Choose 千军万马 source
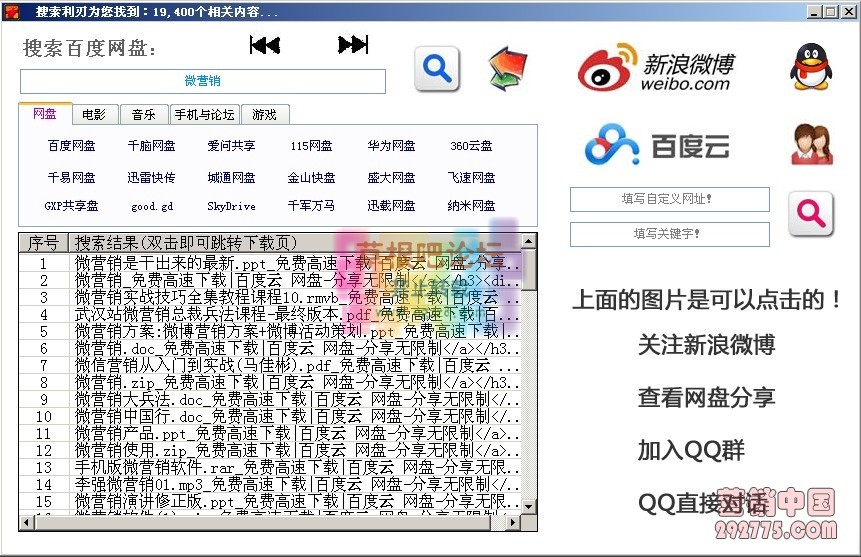The height and width of the screenshot is (557, 861). pos(311,205)
